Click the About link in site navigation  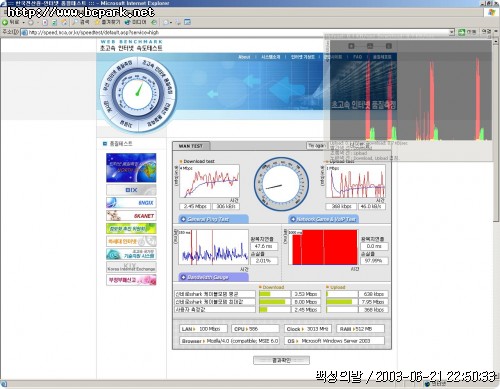244,57
